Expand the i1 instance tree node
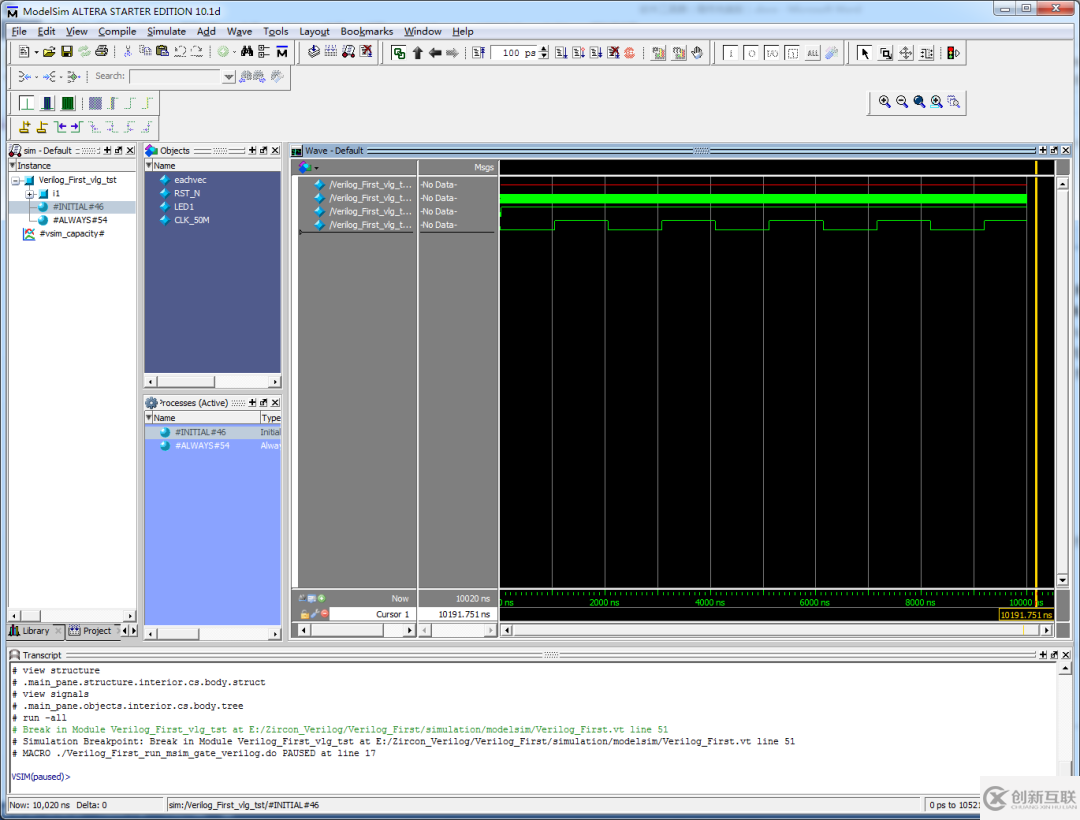Image resolution: width=1080 pixels, height=820 pixels. coord(30,193)
